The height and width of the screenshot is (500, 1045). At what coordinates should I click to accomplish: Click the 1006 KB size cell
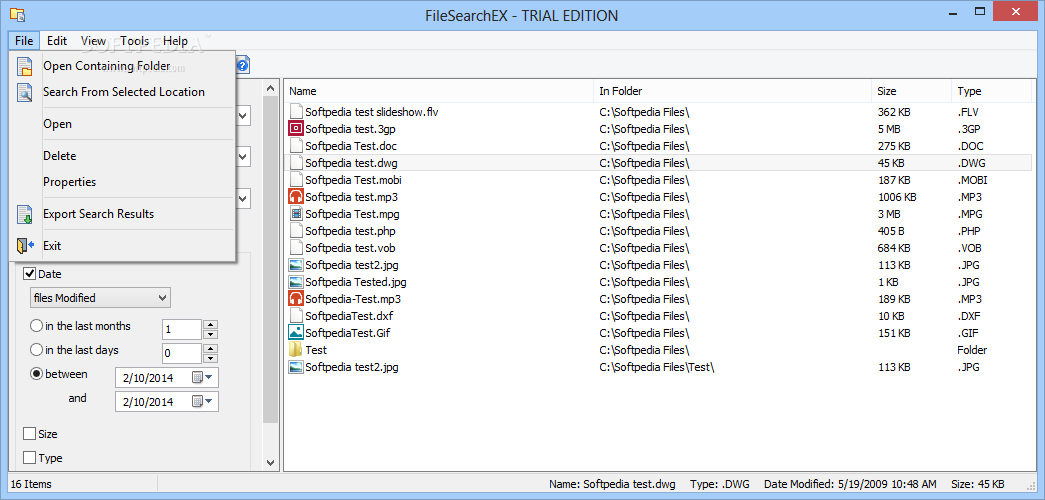tap(897, 197)
